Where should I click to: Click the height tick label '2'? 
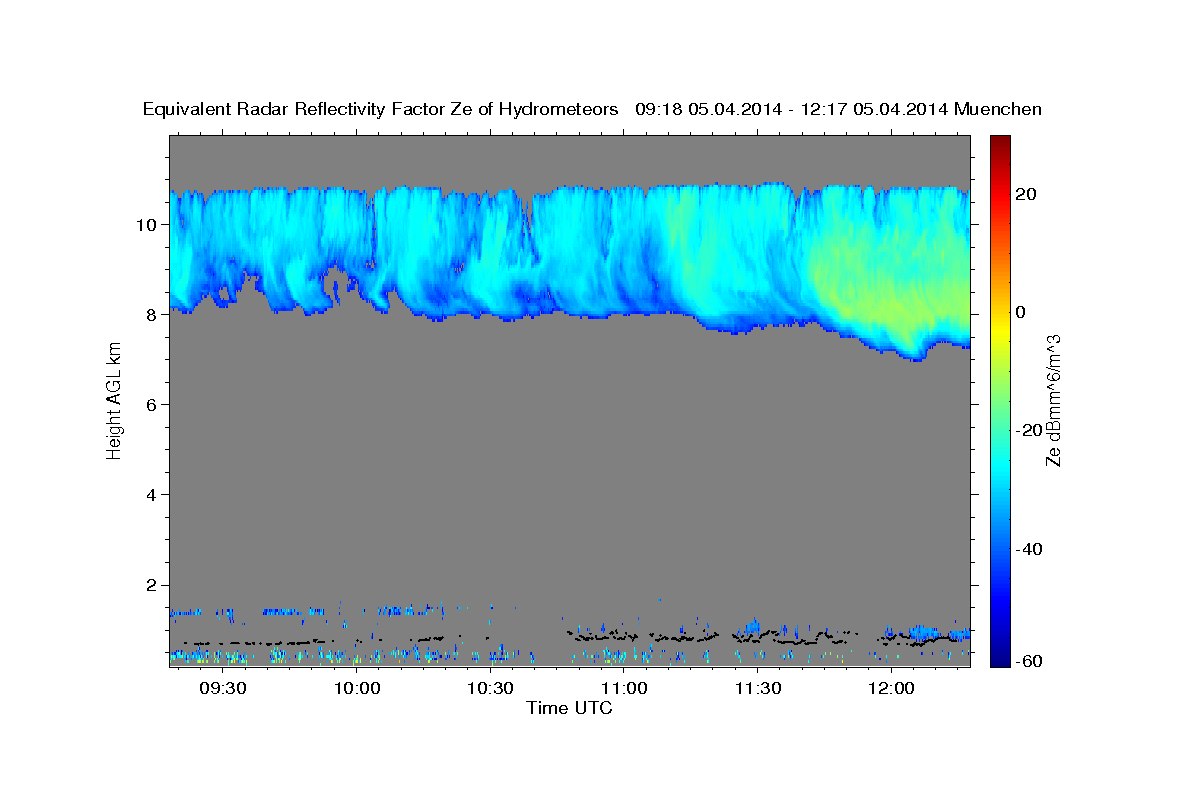[x=152, y=584]
